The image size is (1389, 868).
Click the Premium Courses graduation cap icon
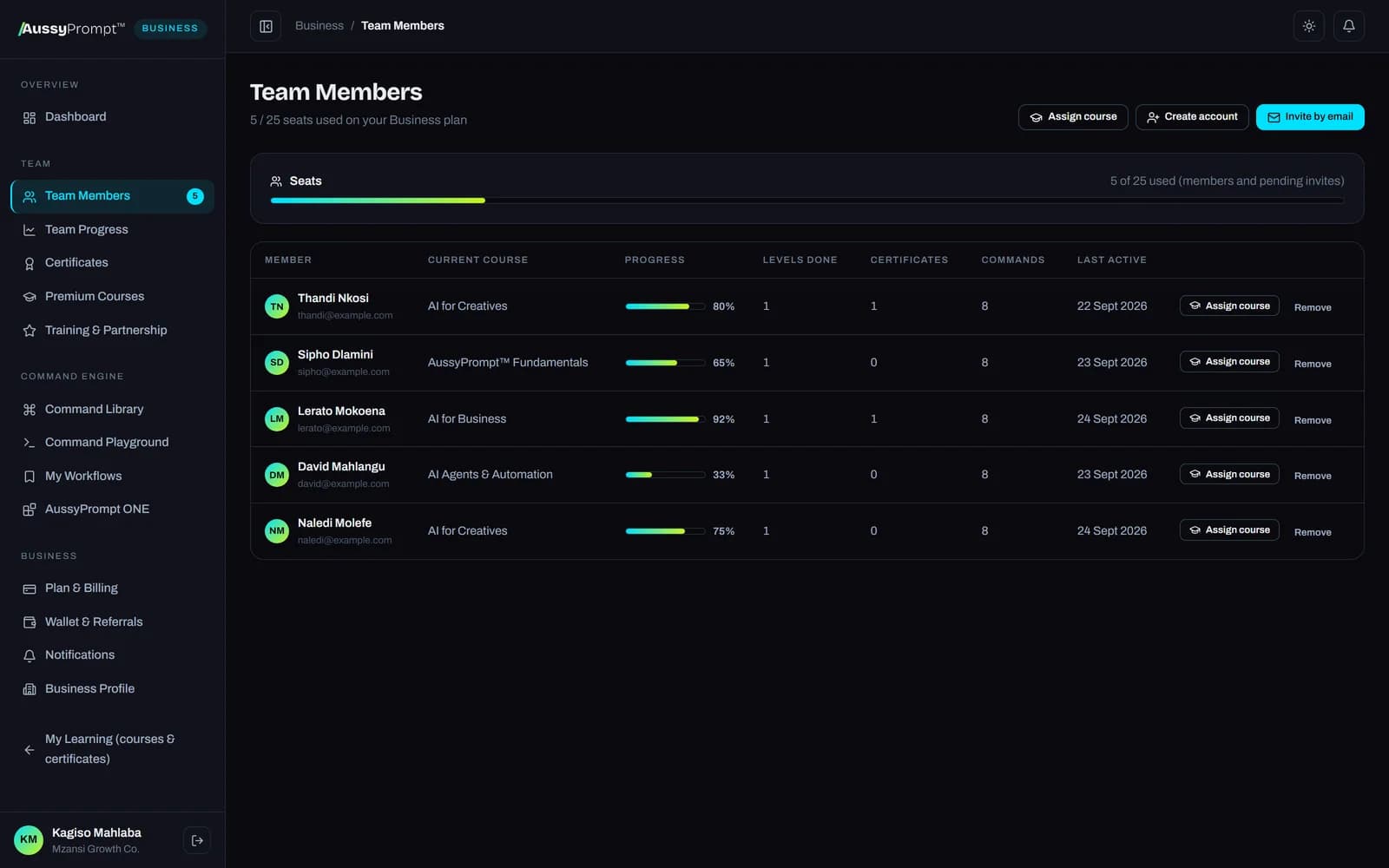click(30, 297)
